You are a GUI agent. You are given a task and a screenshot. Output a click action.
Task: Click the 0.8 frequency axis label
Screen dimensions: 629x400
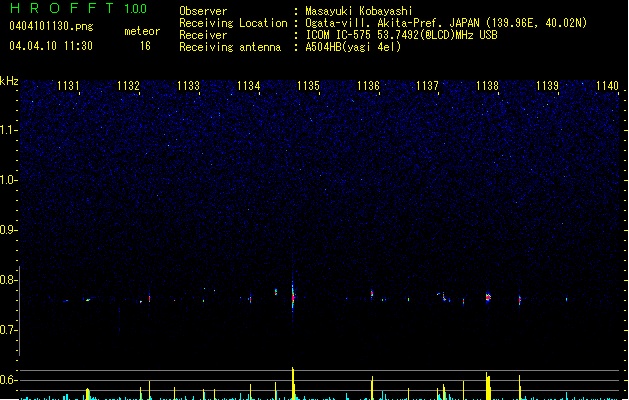tap(9, 280)
